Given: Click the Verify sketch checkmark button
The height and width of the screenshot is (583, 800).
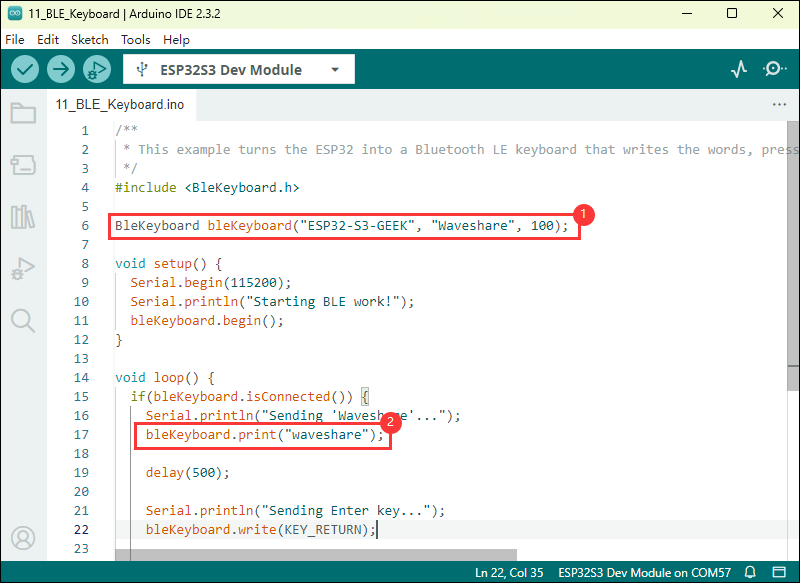Looking at the screenshot, I should click(x=25, y=70).
